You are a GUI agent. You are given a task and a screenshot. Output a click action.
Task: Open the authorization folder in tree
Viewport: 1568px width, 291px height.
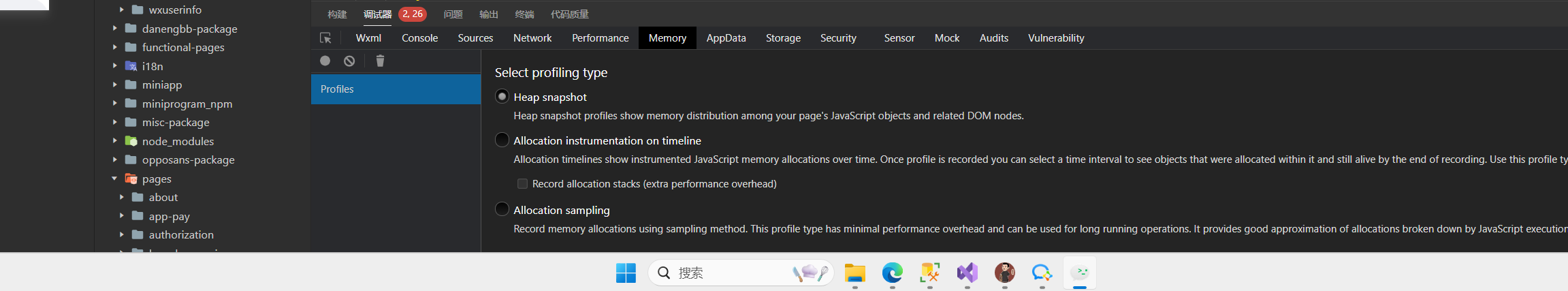(181, 234)
